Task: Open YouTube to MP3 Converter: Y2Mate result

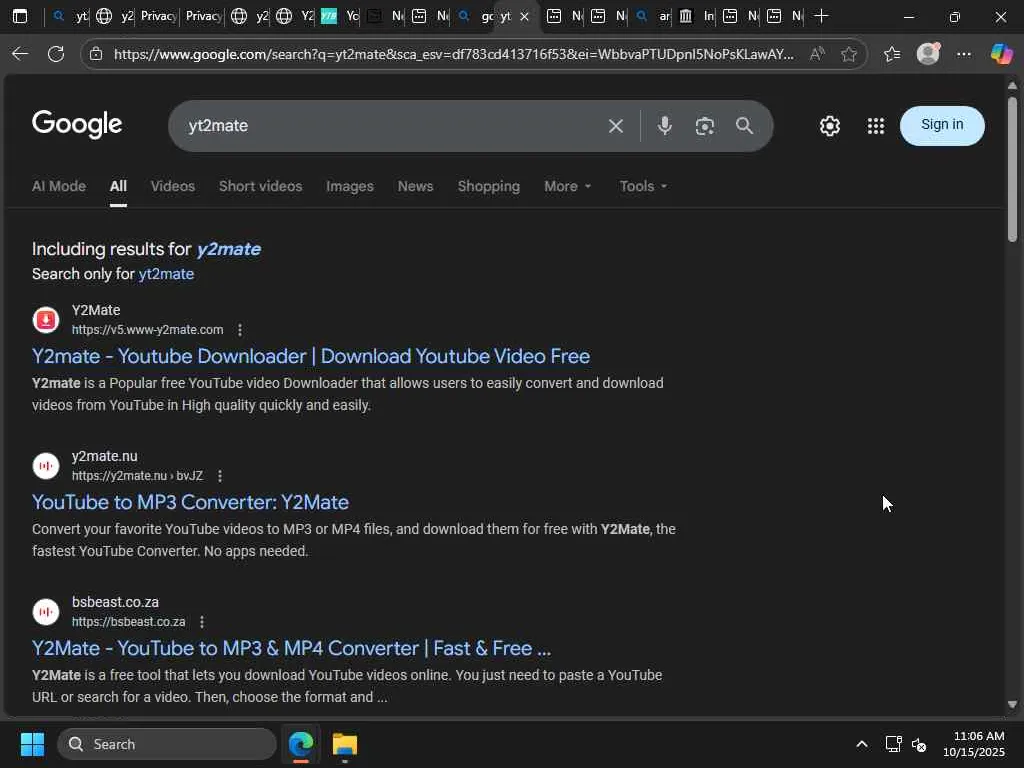Action: pos(190,502)
